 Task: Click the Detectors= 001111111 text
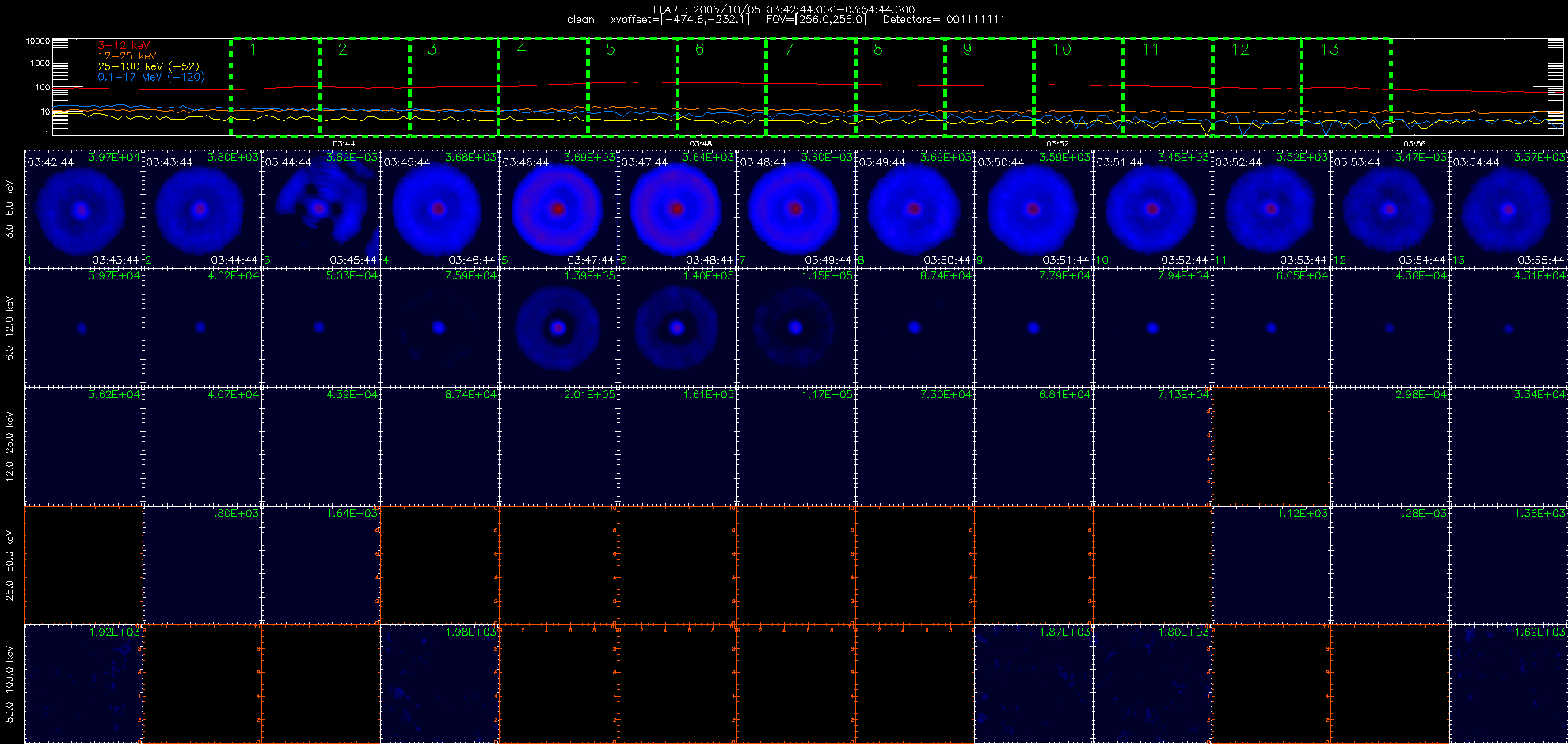tap(943, 20)
